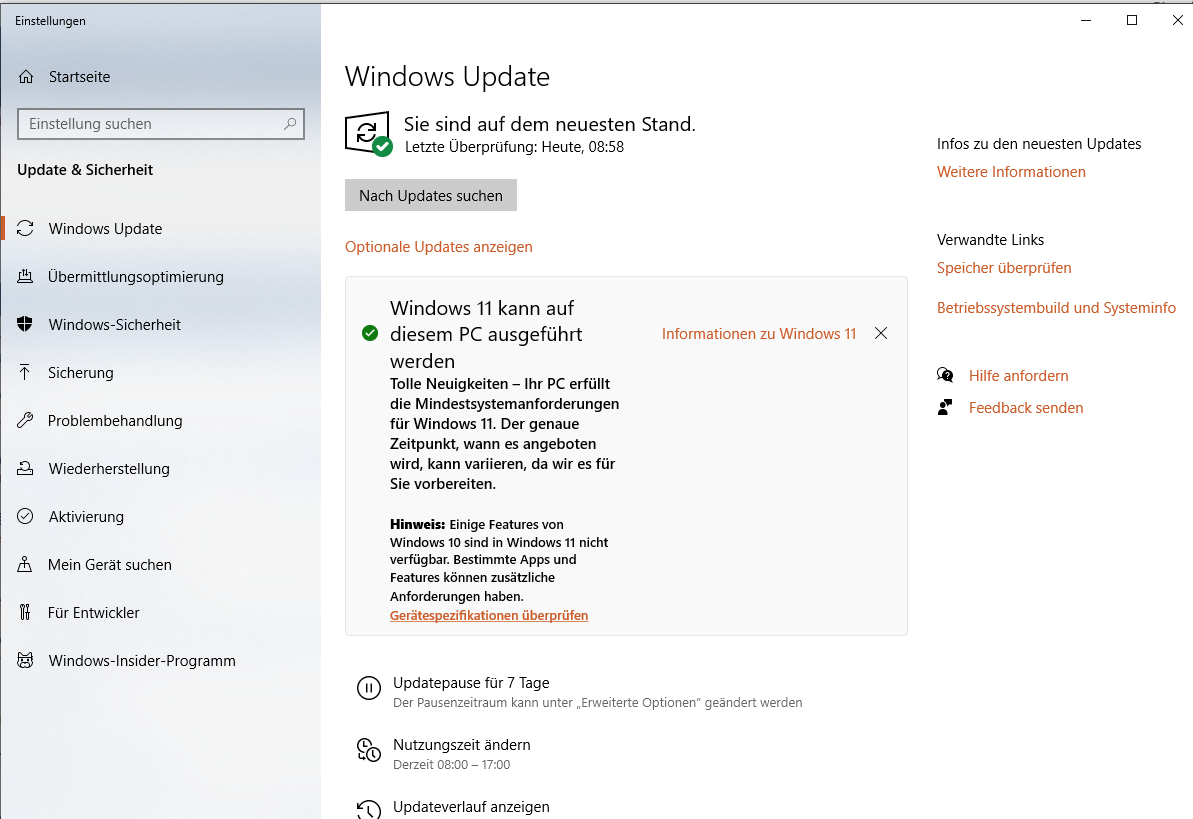Dismiss the Windows 11 info card

(x=881, y=333)
